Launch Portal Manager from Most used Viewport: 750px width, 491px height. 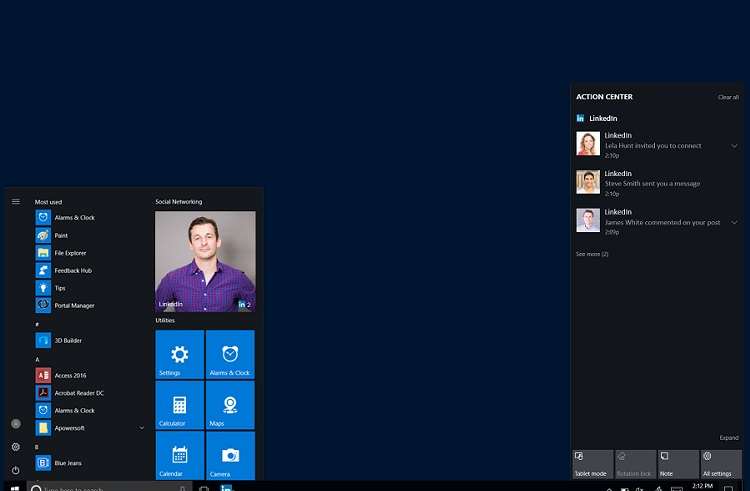pos(65,305)
